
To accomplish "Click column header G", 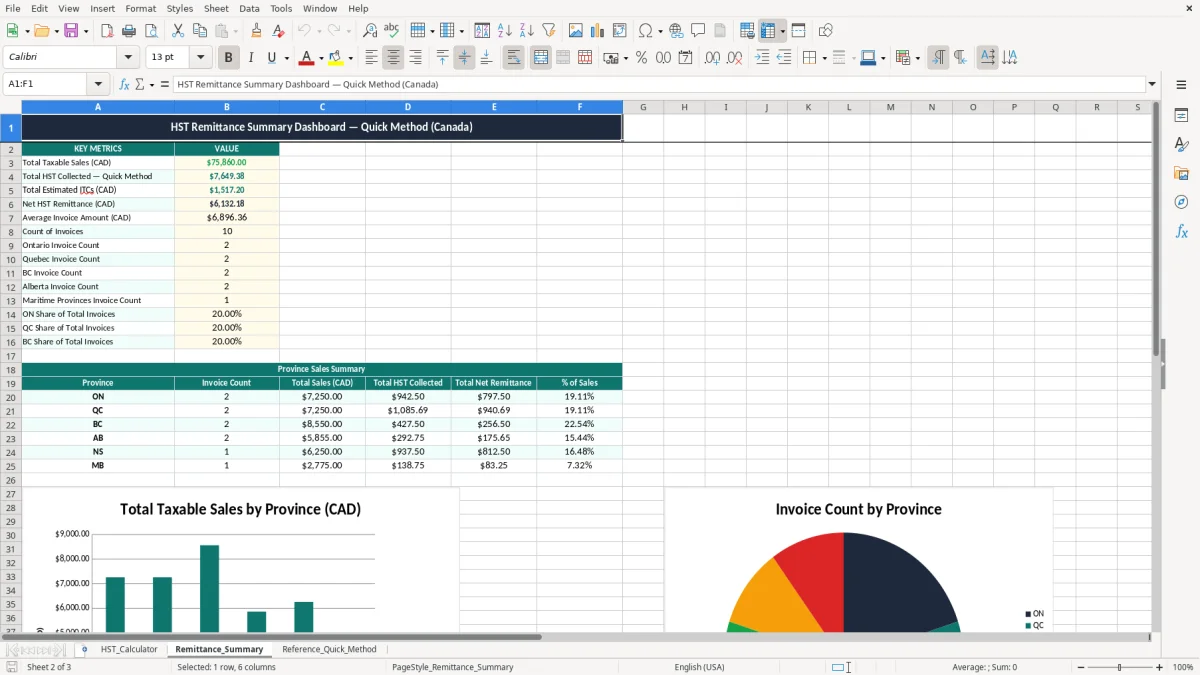I will [643, 107].
